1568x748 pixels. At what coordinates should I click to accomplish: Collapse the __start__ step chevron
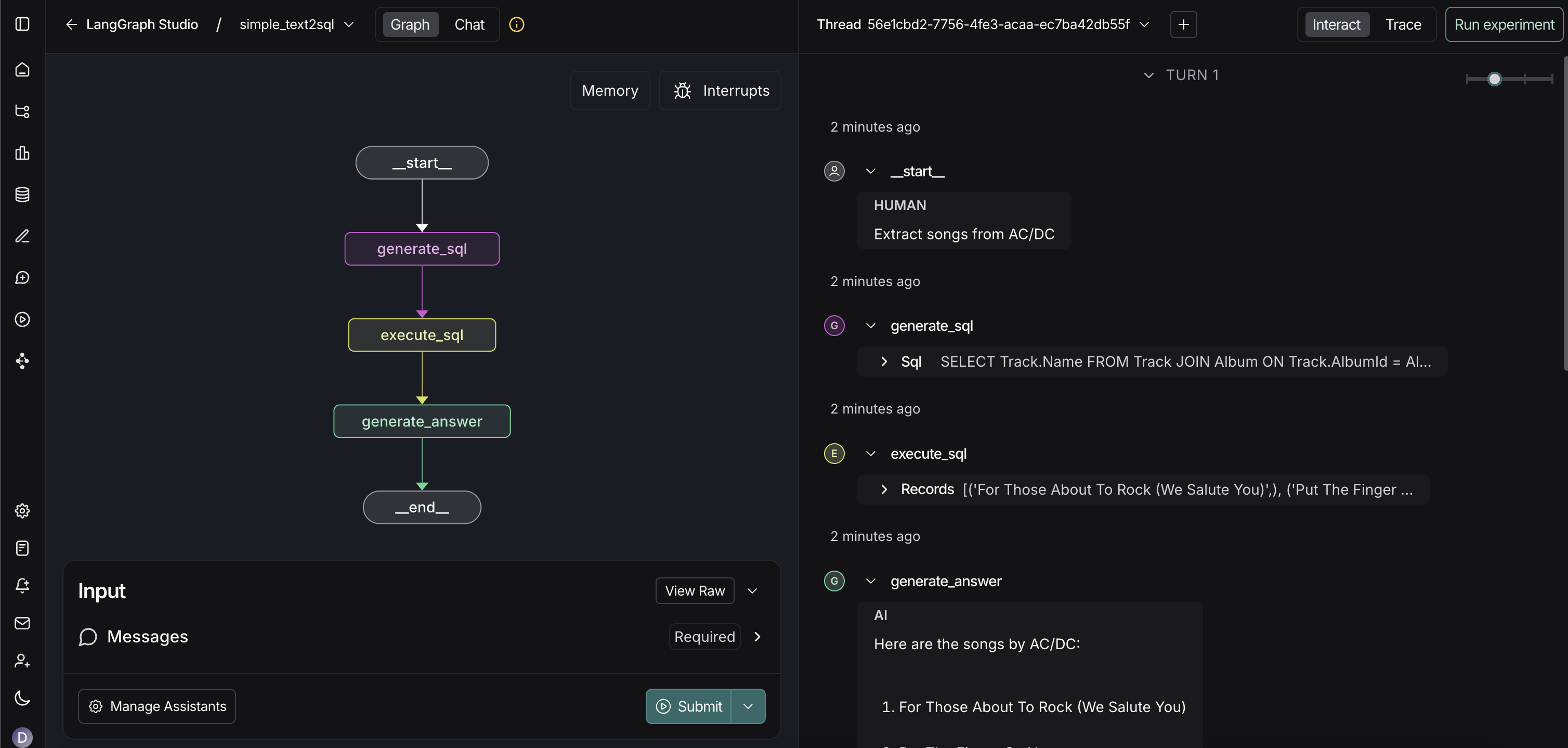pos(870,171)
